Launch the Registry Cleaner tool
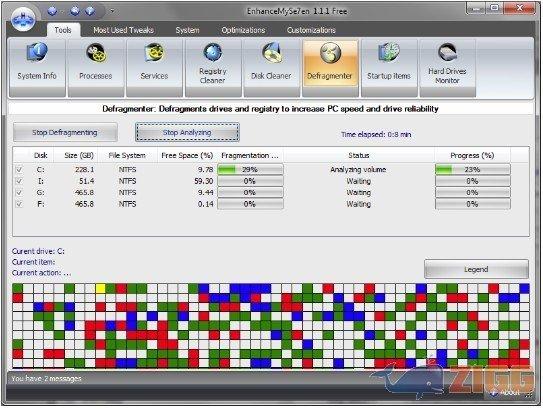Screen dimensions: 543x409 213,68
